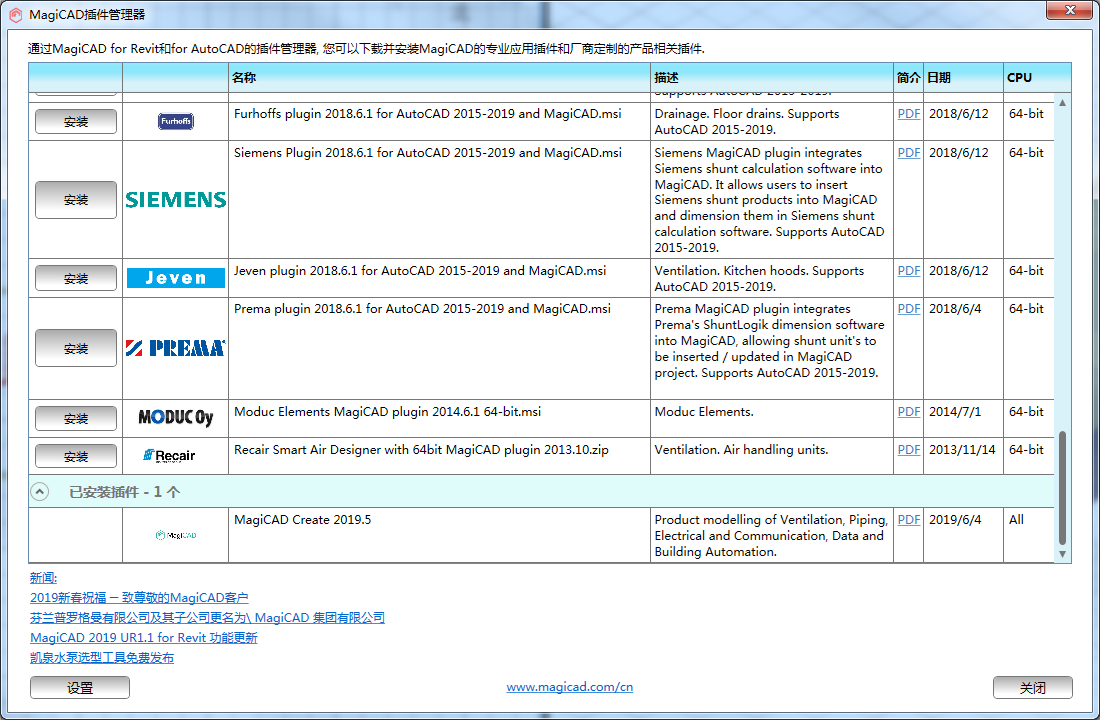Screen dimensions: 1100x720
Task: Install the Furhoffs plugin
Action: pyautogui.click(x=76, y=121)
